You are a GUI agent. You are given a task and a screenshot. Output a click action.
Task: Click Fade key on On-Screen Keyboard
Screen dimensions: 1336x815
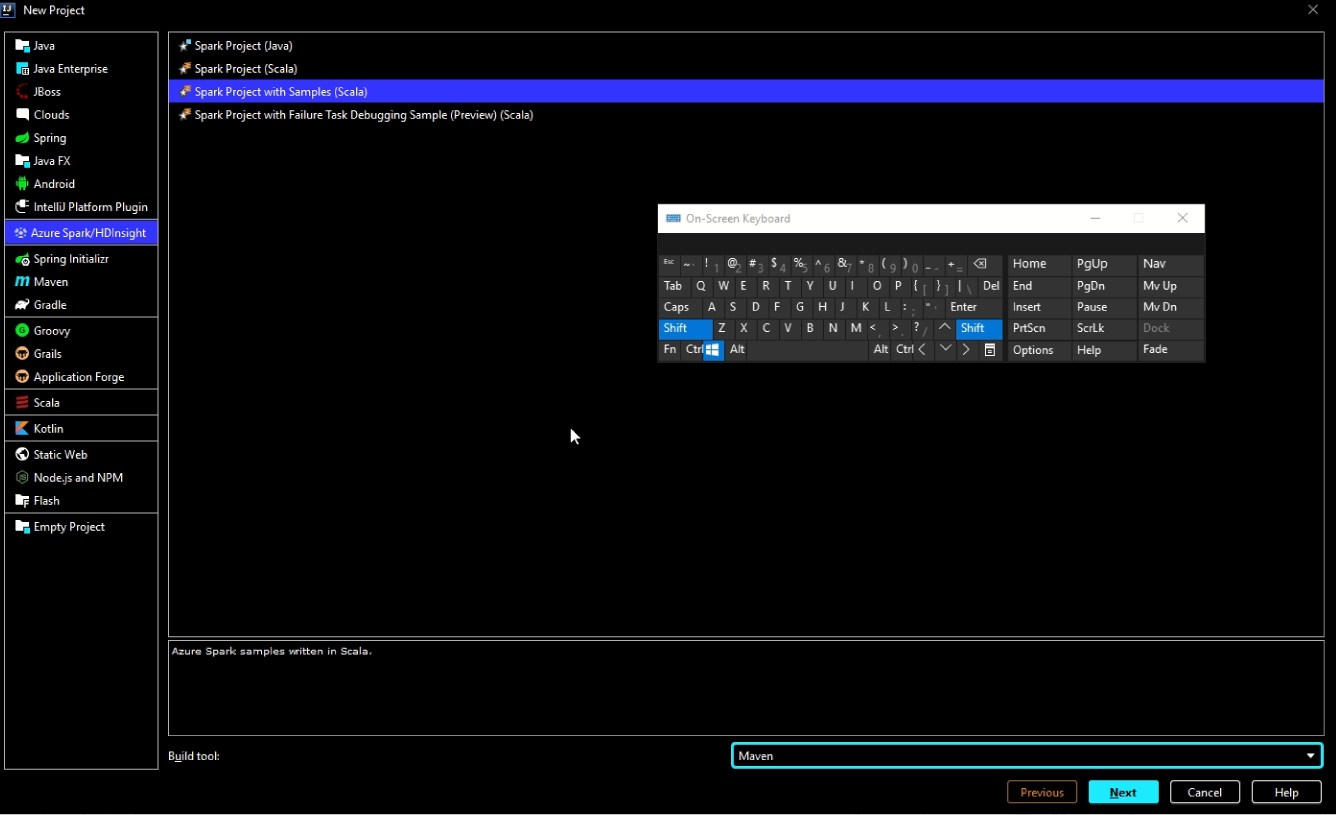tap(1170, 350)
